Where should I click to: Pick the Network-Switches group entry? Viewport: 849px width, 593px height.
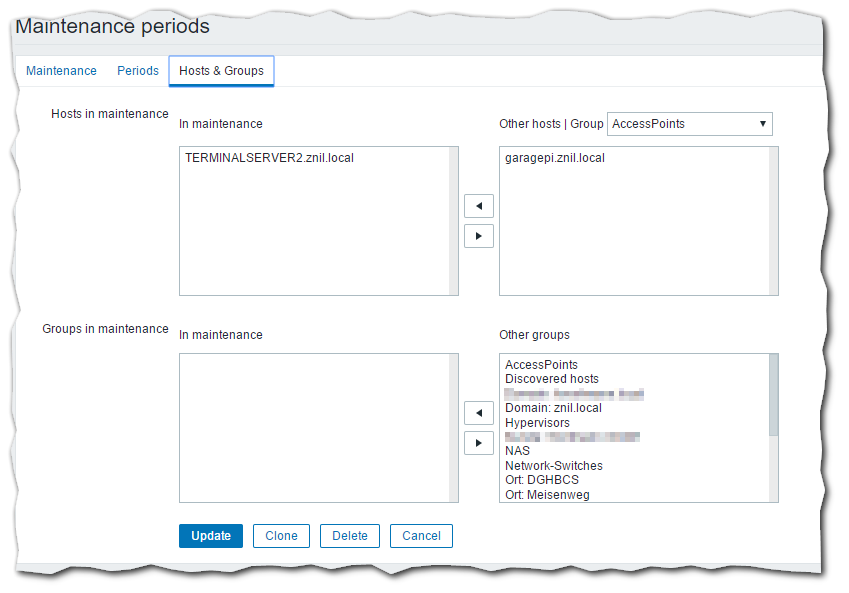(x=554, y=466)
